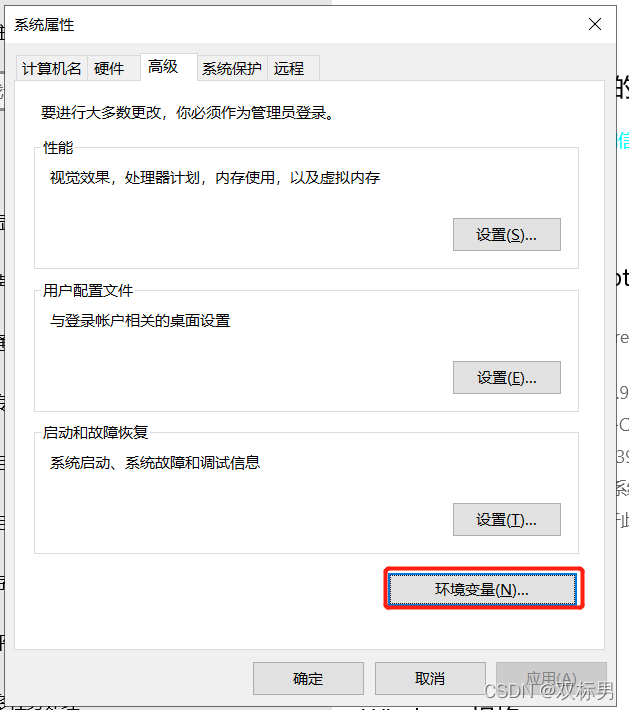629x710 pixels.
Task: Click the administrator notice 要进行大多数更改
Action: (187, 112)
